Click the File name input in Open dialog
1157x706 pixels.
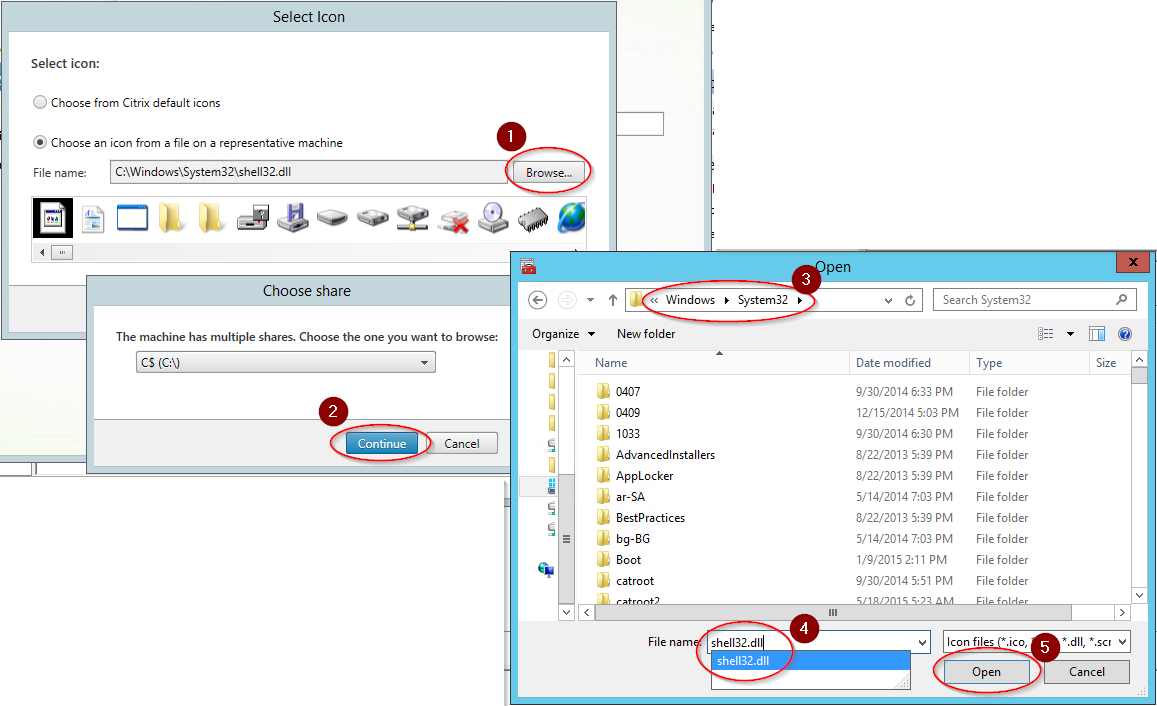tap(812, 643)
